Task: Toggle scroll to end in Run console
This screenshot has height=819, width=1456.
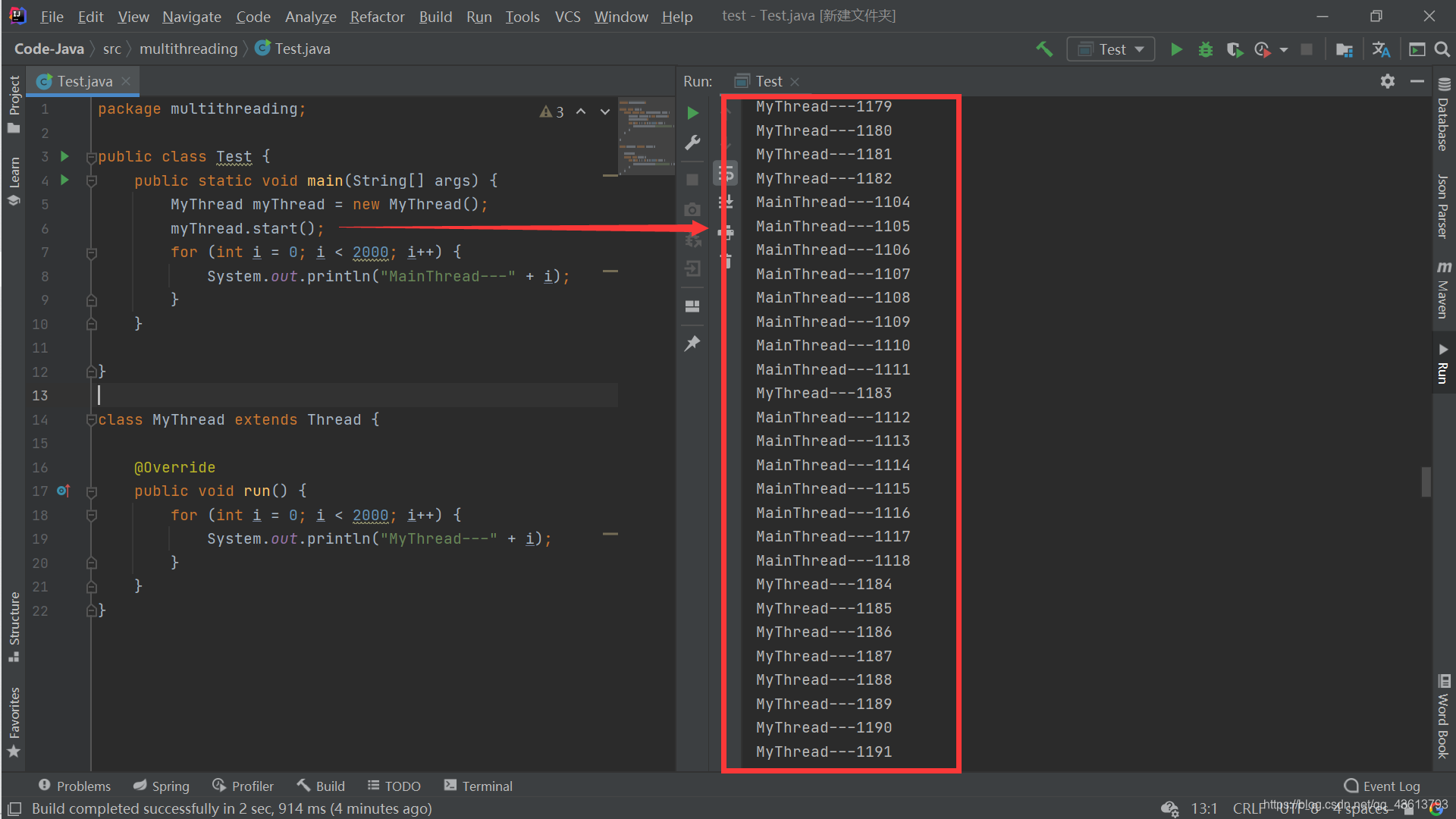Action: (726, 202)
